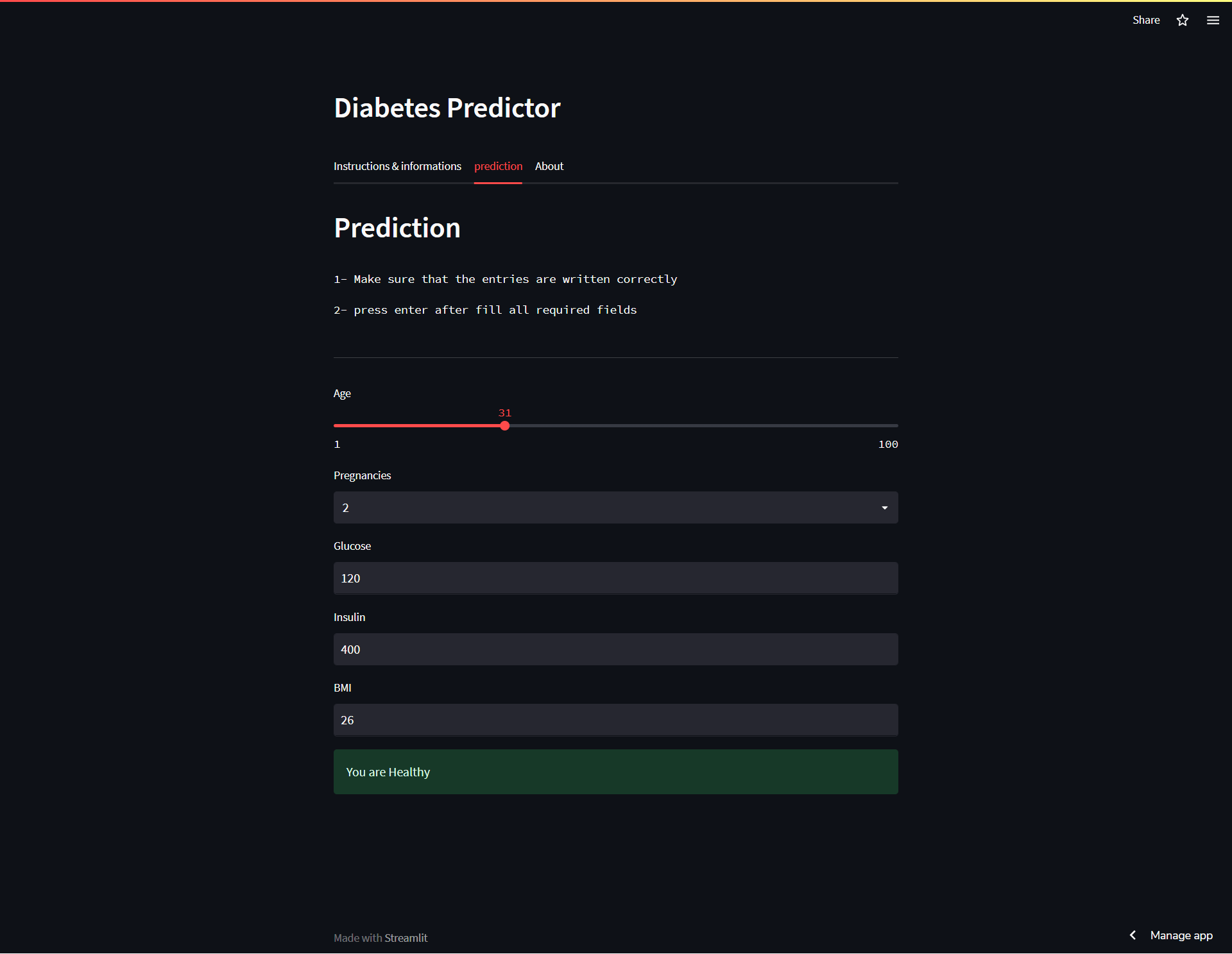Open the hamburger main menu

1213,21
